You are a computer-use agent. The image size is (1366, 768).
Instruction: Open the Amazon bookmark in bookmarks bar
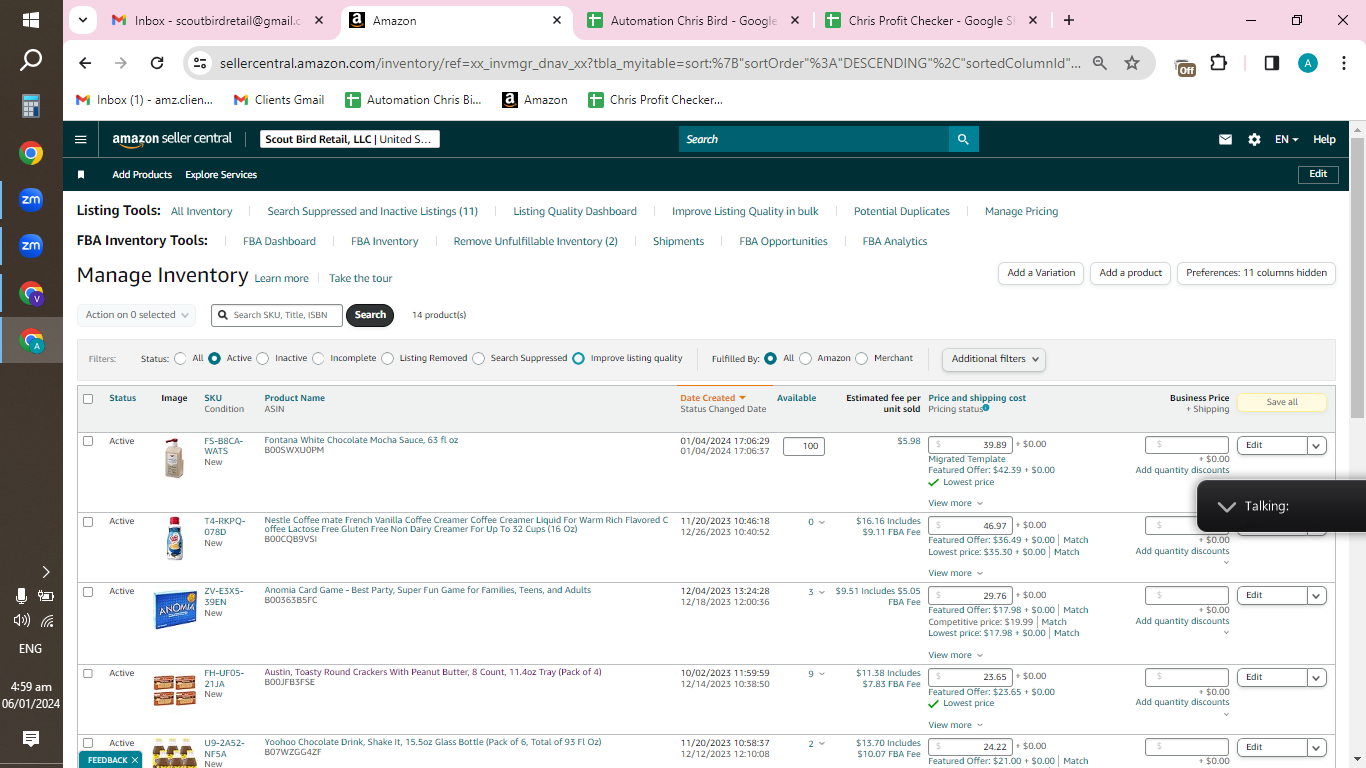pyautogui.click(x=536, y=100)
